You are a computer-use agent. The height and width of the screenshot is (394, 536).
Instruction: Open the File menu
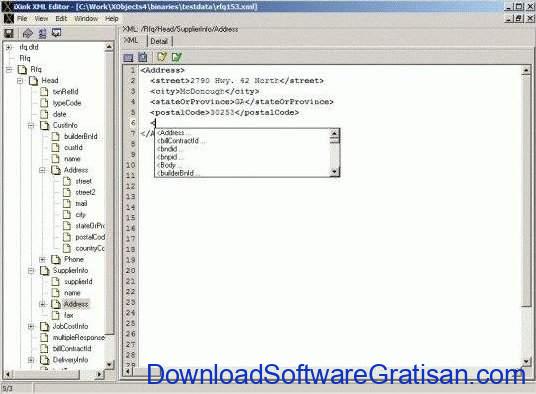[22, 18]
